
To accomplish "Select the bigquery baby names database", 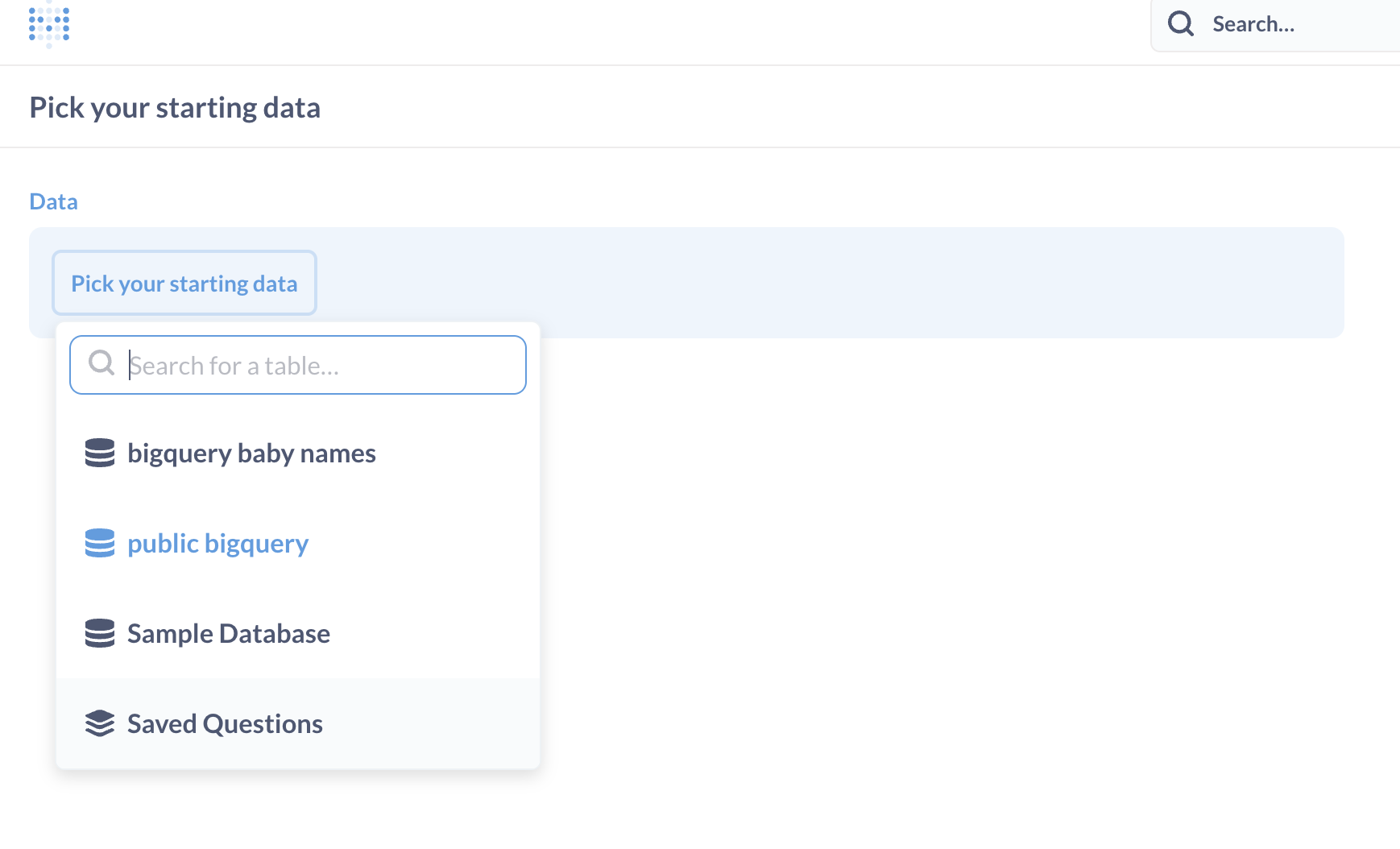I will coord(251,453).
